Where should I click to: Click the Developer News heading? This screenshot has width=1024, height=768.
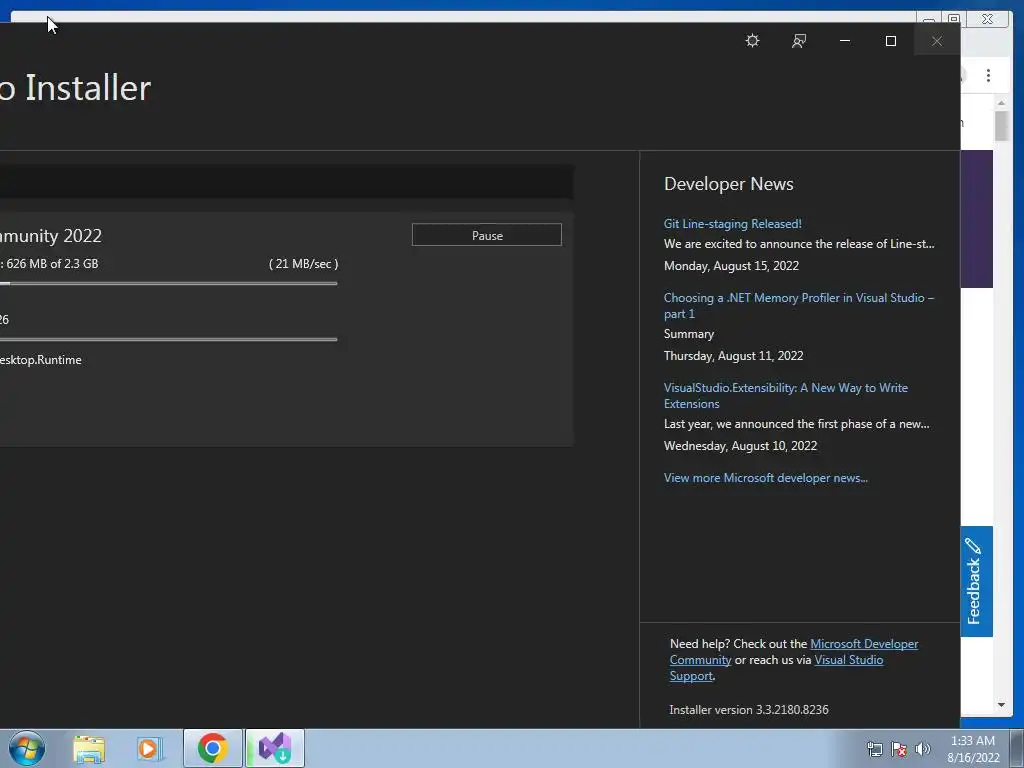(728, 184)
